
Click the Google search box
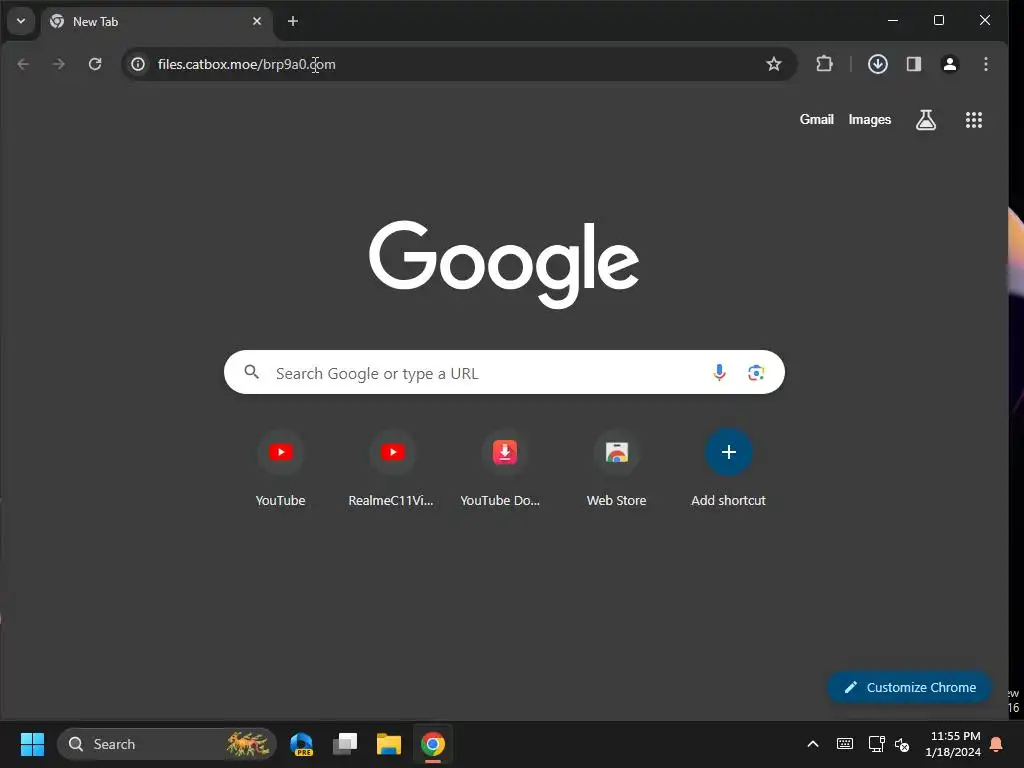pyautogui.click(x=504, y=372)
